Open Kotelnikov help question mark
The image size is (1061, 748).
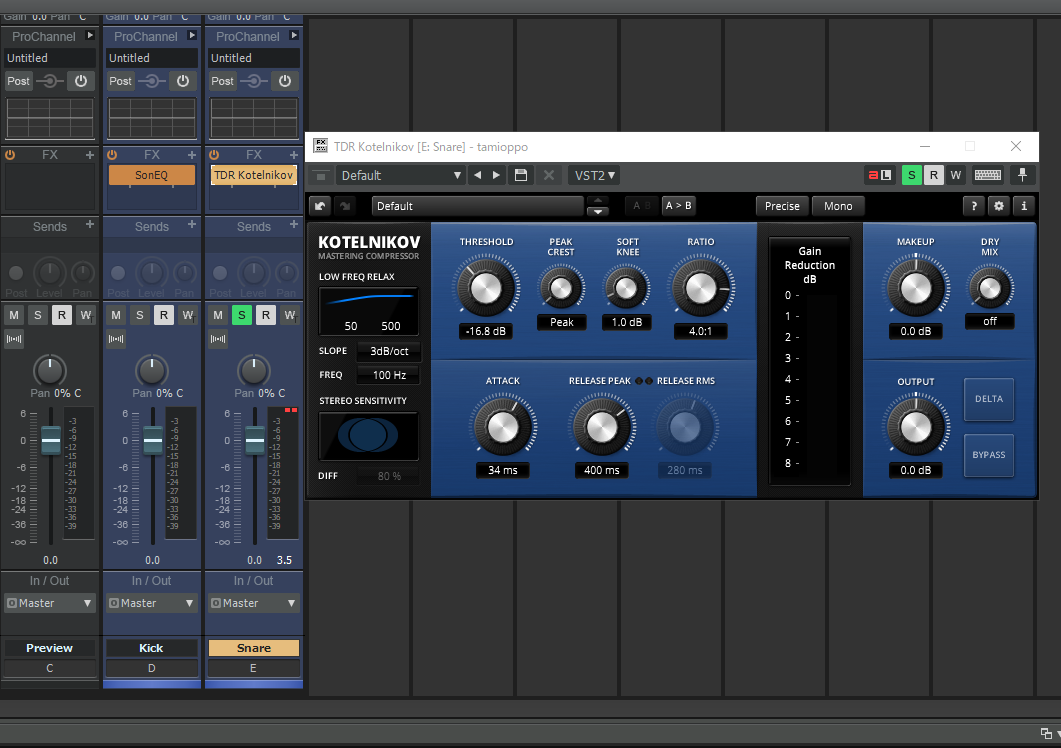(x=973, y=206)
